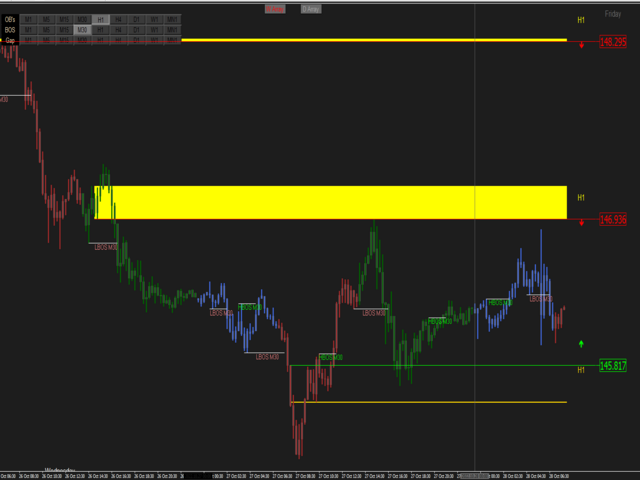Select the 145.817 green price label
The image size is (640, 480).
(x=613, y=365)
